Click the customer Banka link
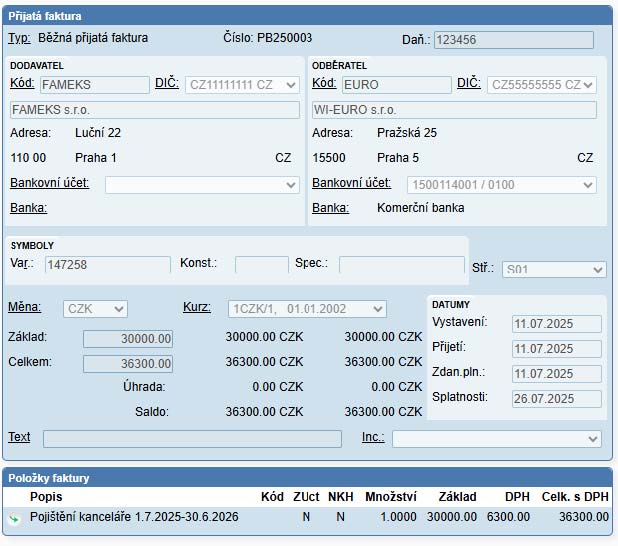Image resolution: width=618 pixels, height=546 pixels. [330, 208]
